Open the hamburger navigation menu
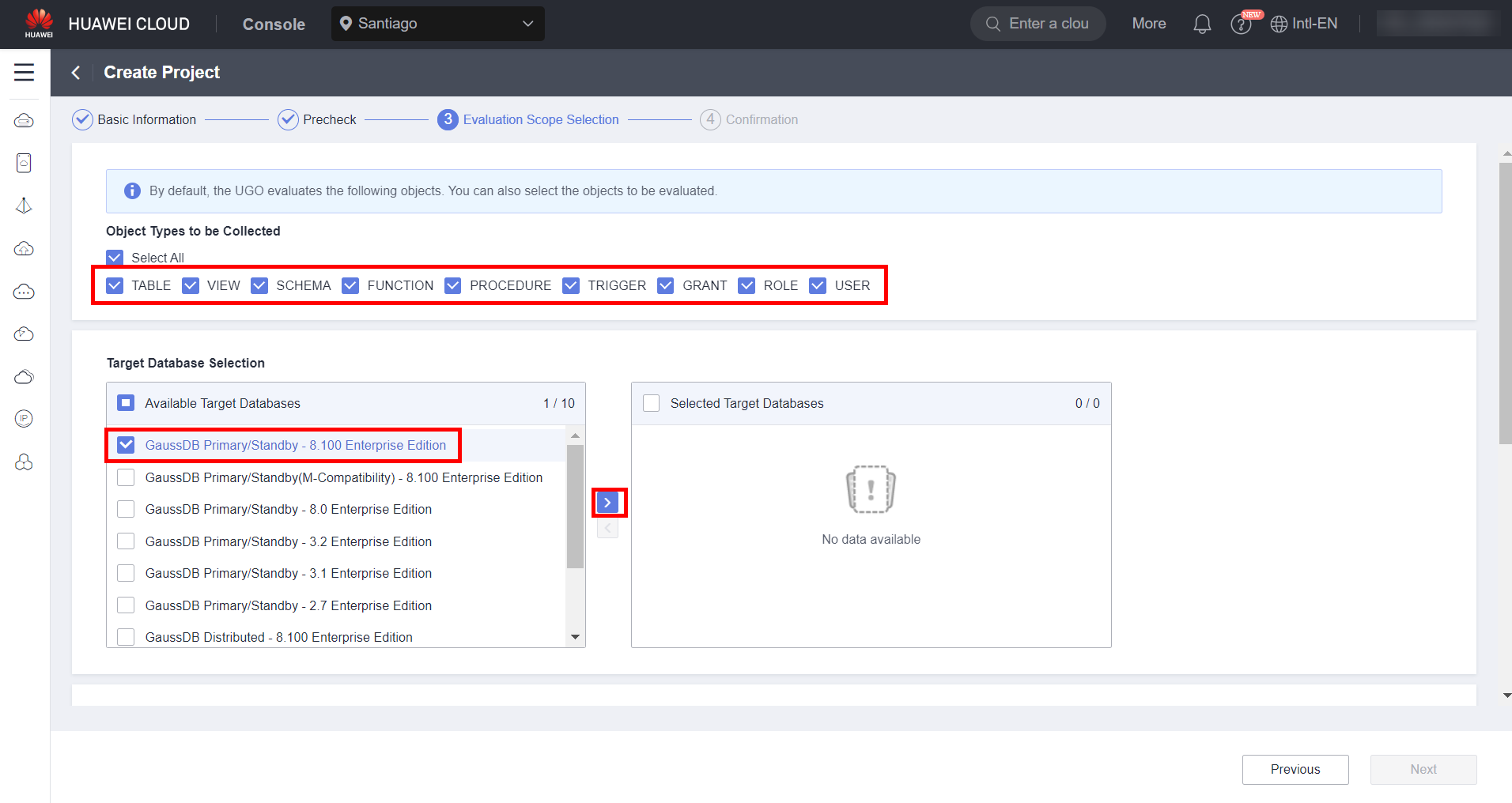This screenshot has width=1512, height=803. [x=24, y=72]
